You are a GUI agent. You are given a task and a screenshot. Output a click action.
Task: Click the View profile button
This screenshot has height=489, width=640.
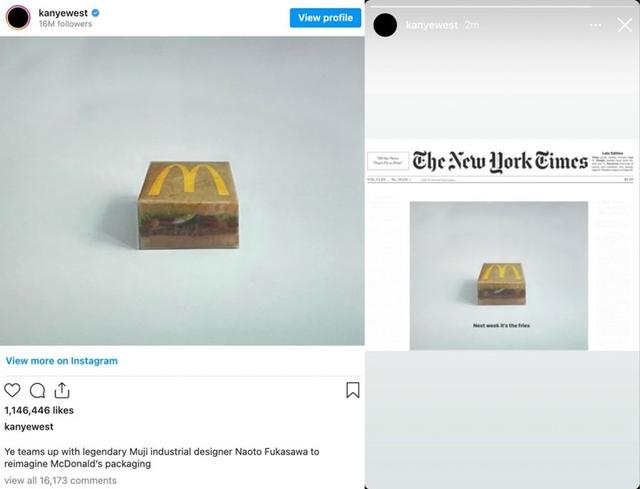click(x=325, y=18)
